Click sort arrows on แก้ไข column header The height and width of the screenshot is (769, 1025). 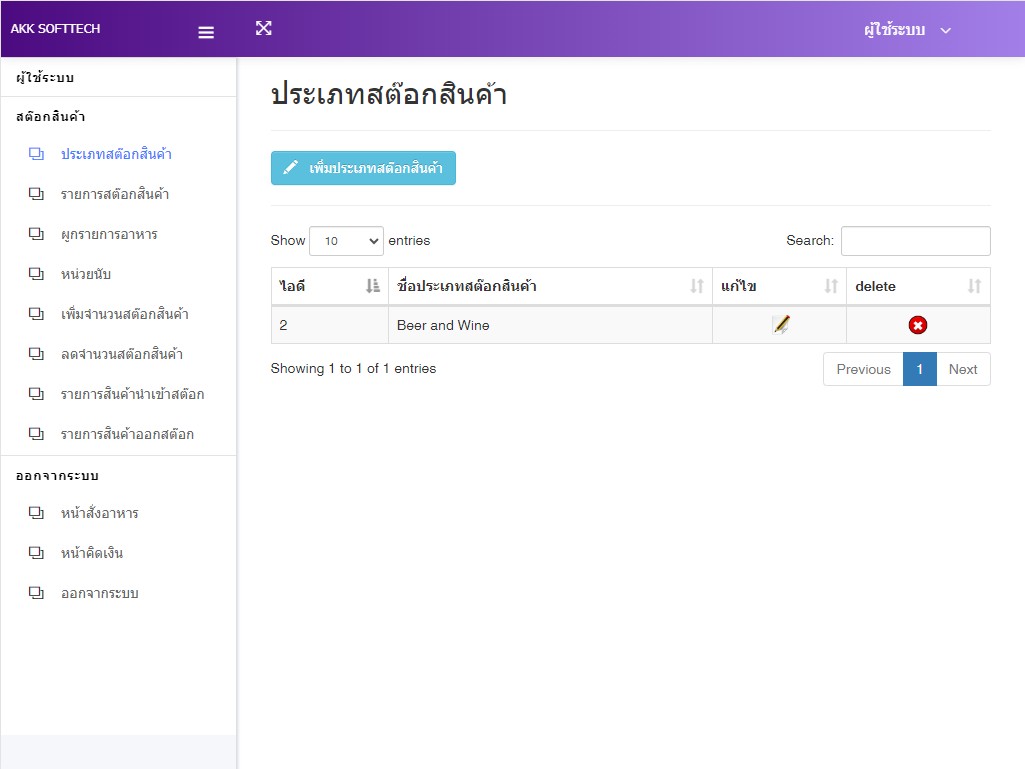[830, 286]
